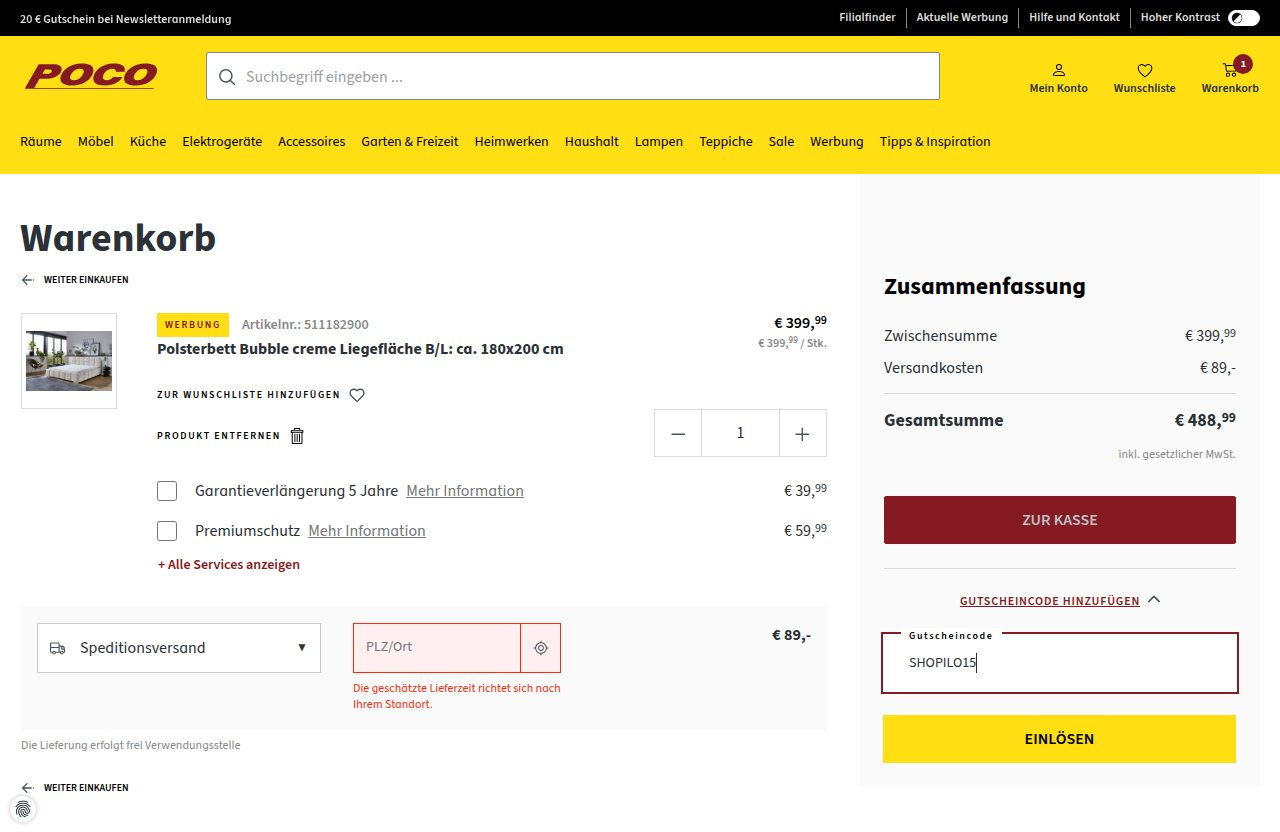The image size is (1280, 832).
Task: Open the Accessoires menu
Action: [x=312, y=141]
